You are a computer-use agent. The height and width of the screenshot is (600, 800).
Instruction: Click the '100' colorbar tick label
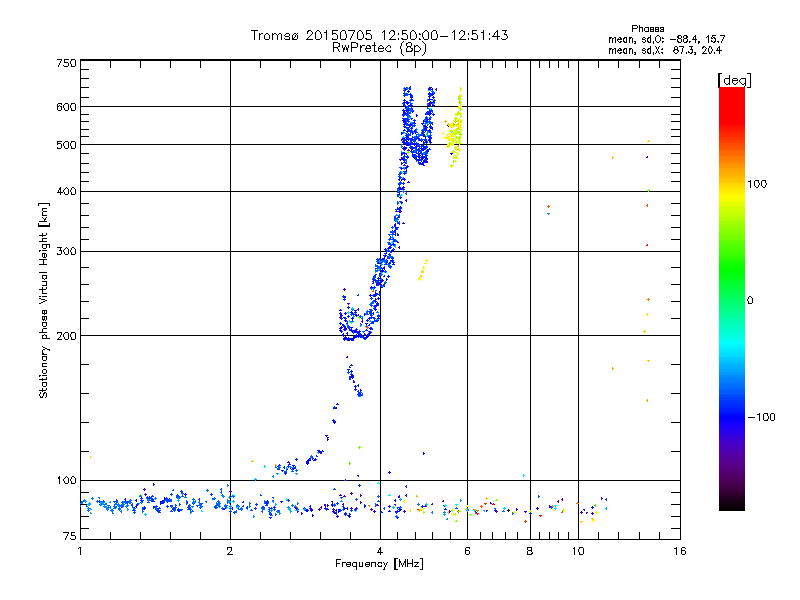[x=757, y=184]
